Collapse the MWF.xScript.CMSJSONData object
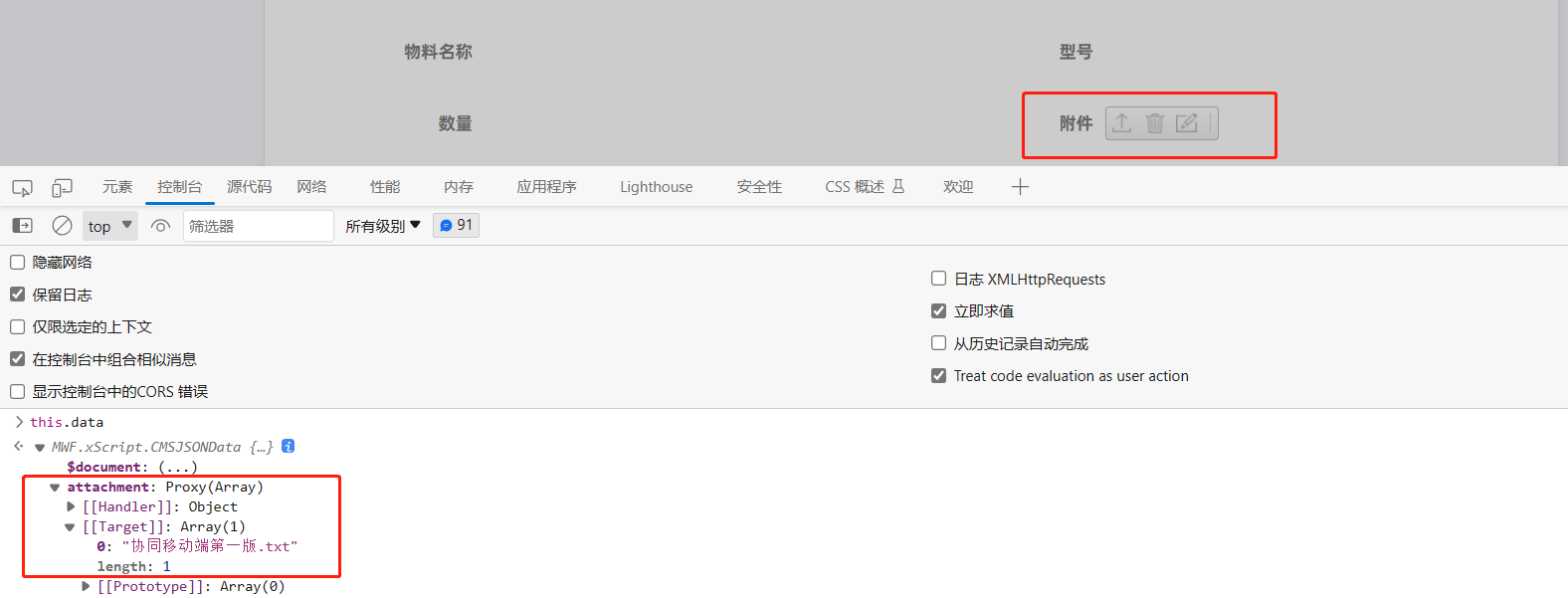The width and height of the screenshot is (1568, 598). pos(40,448)
